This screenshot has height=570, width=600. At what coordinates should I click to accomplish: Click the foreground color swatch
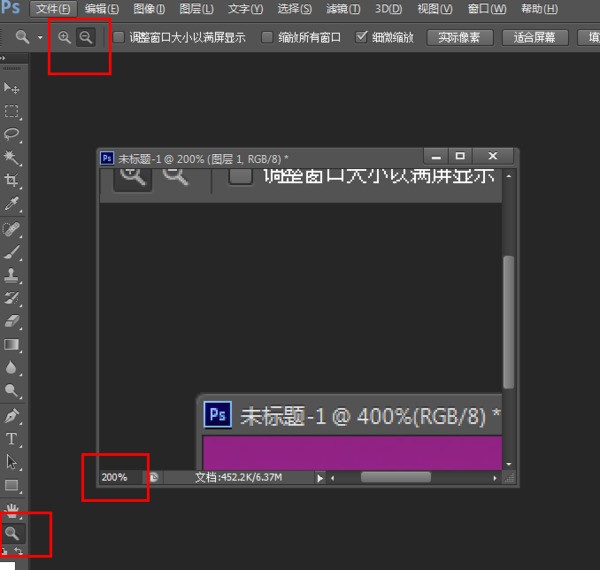point(7,566)
